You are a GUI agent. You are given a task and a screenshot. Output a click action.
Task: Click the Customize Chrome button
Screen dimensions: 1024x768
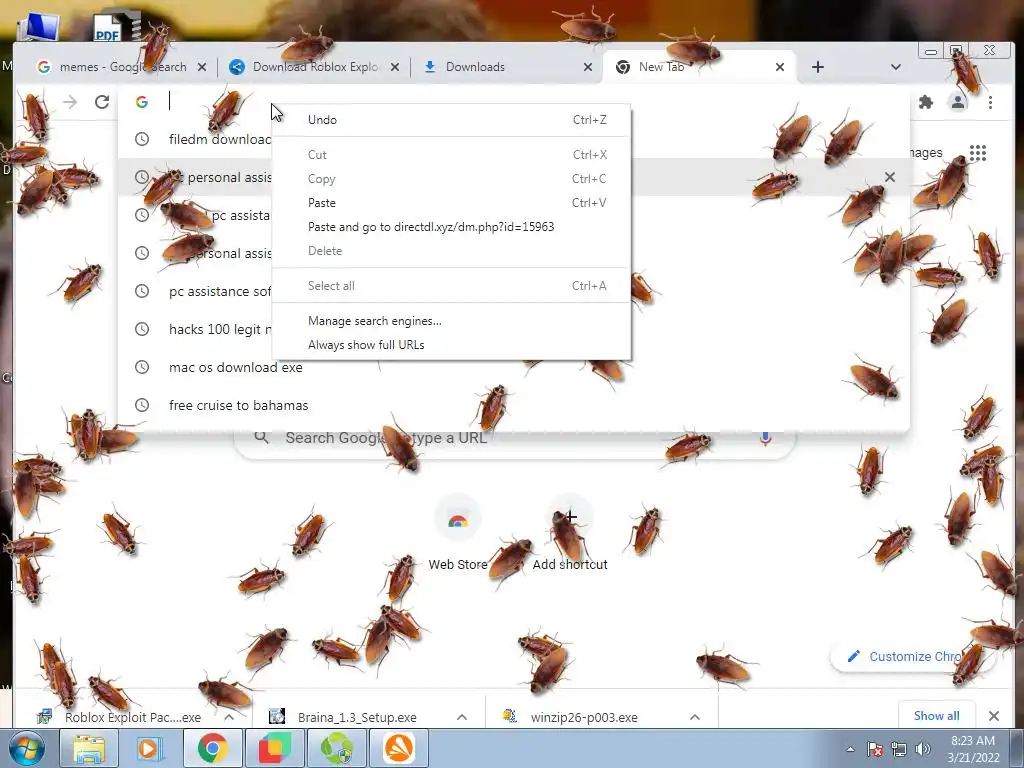(x=913, y=656)
